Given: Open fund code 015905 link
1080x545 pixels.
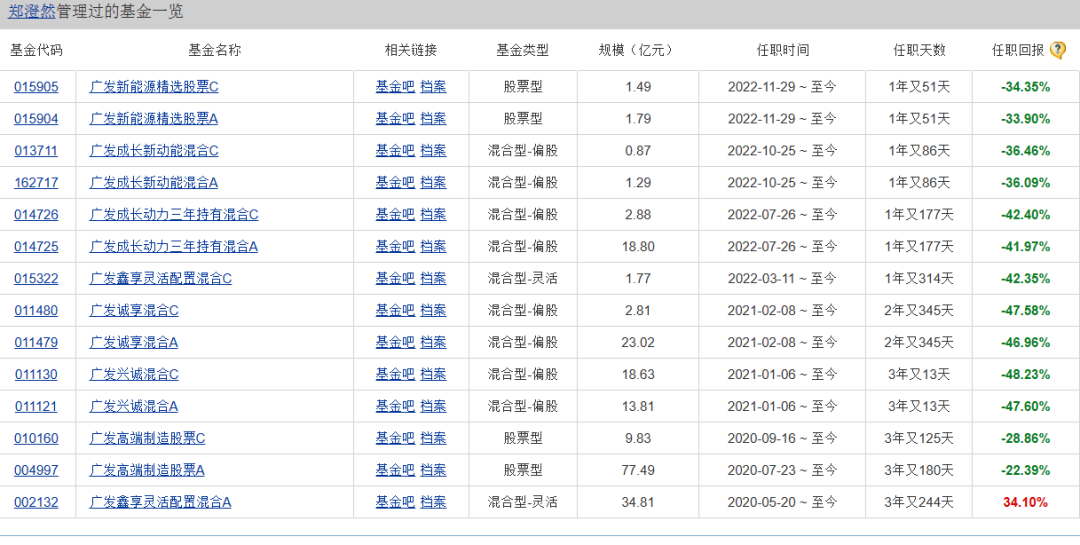Looking at the screenshot, I should [36, 87].
